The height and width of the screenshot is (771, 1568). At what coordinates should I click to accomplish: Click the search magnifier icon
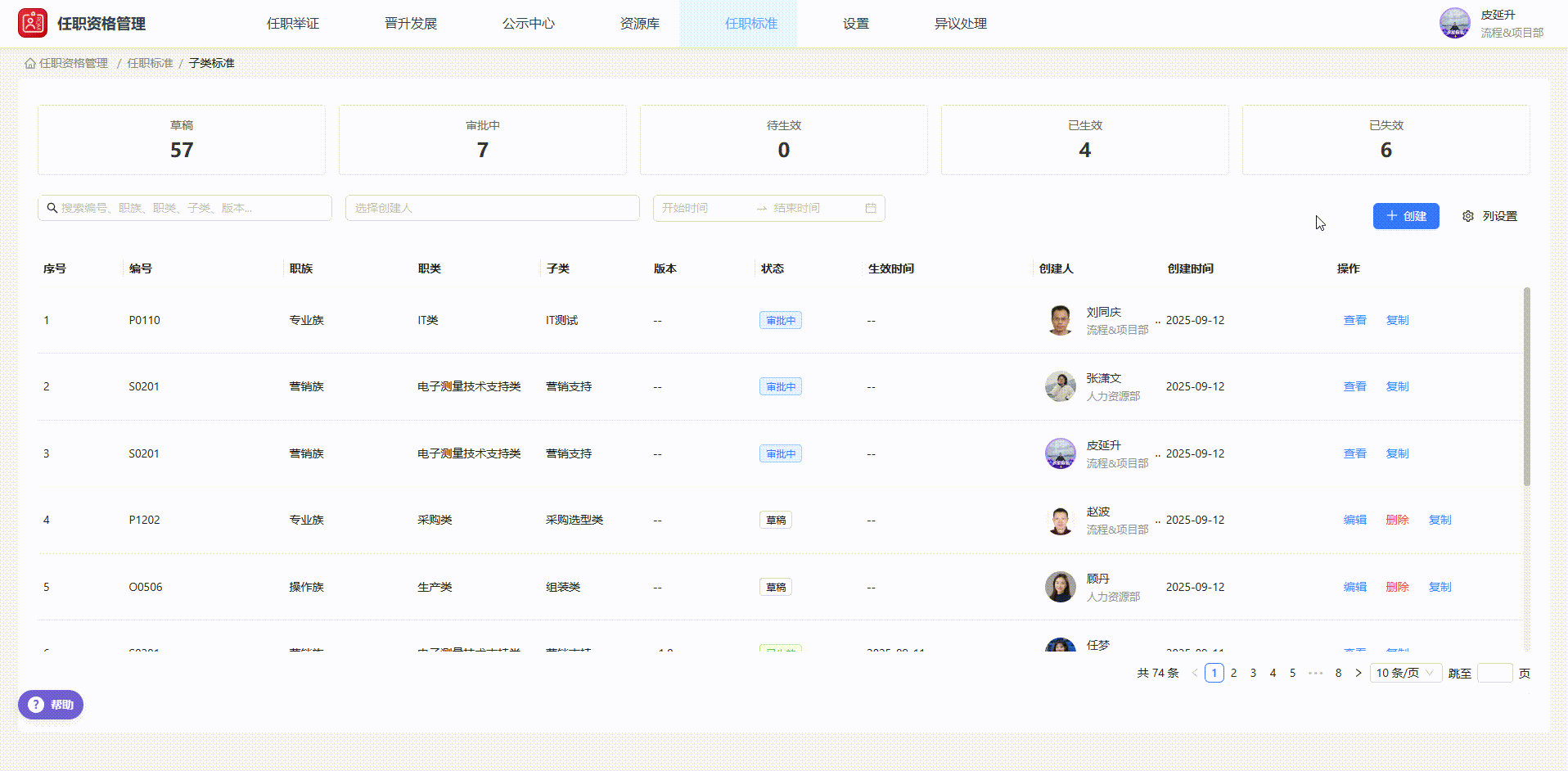(x=52, y=208)
